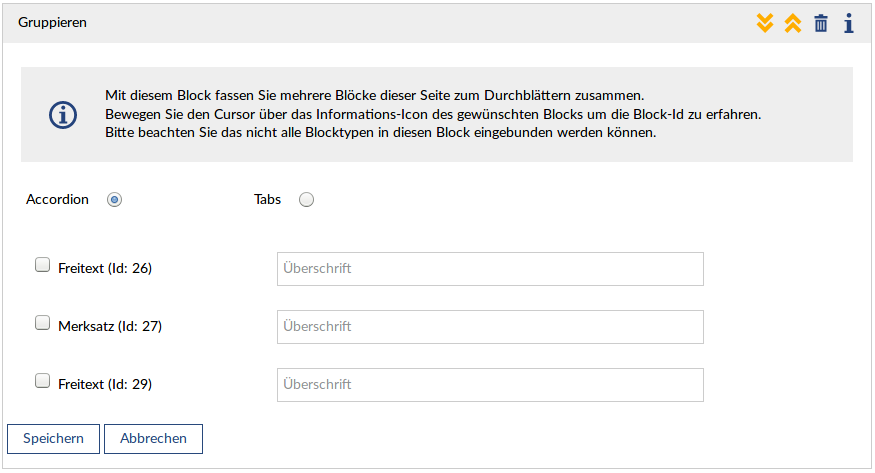The image size is (875, 473).
Task: Select the Accordion radio button
Action: pyautogui.click(x=114, y=200)
